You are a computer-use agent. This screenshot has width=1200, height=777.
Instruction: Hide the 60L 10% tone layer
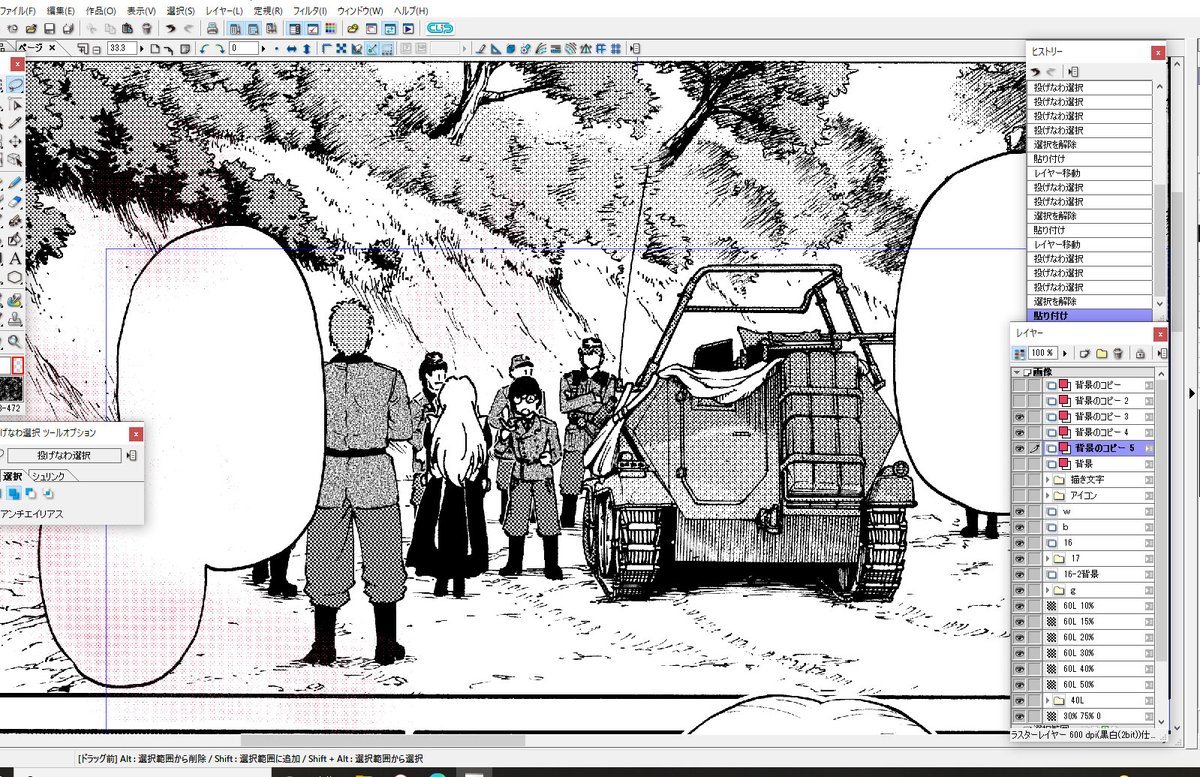1020,606
